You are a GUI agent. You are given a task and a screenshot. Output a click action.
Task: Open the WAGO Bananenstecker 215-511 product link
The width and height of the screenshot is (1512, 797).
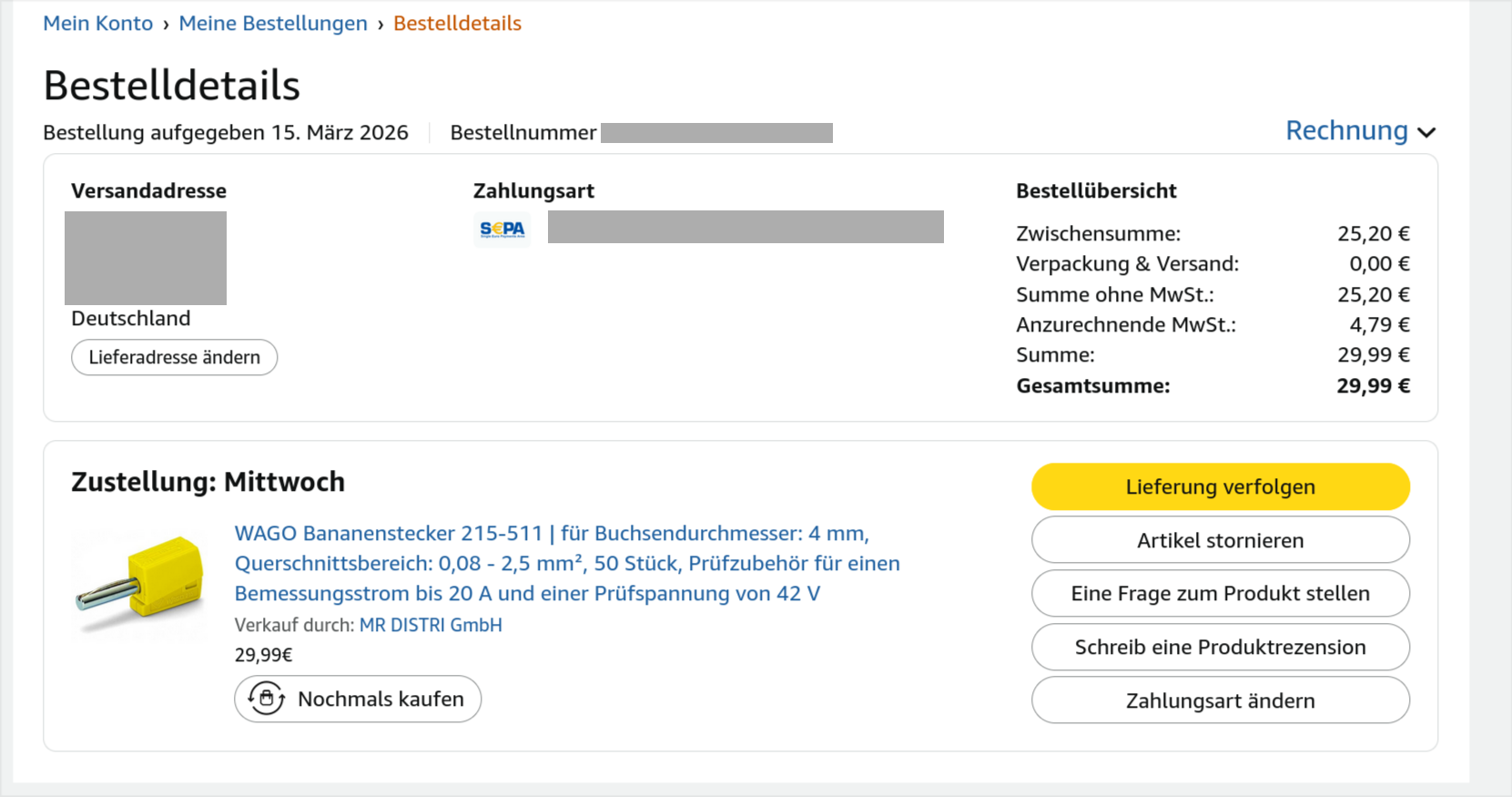[x=566, y=563]
